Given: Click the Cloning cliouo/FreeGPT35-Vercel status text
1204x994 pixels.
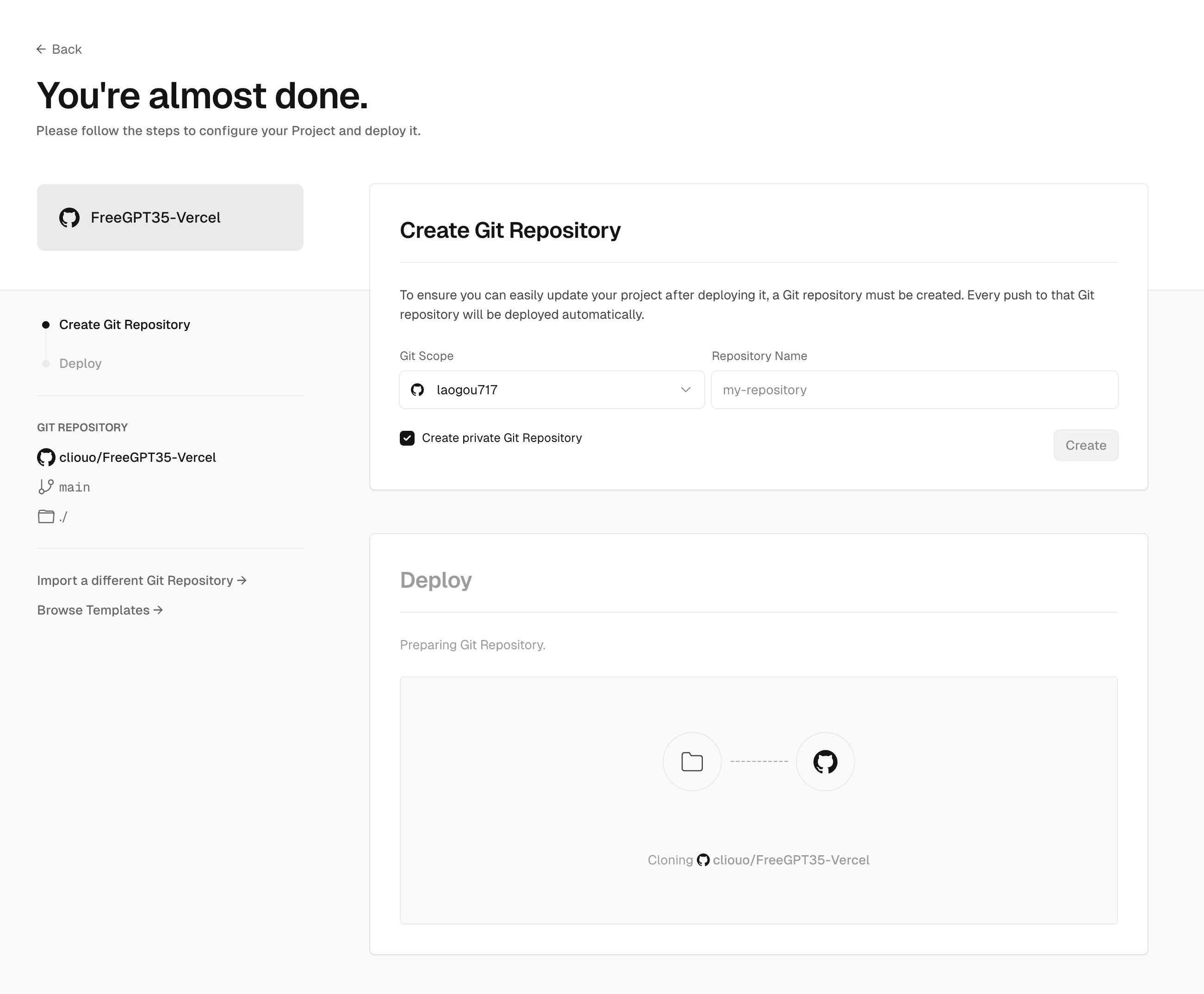Looking at the screenshot, I should point(758,860).
